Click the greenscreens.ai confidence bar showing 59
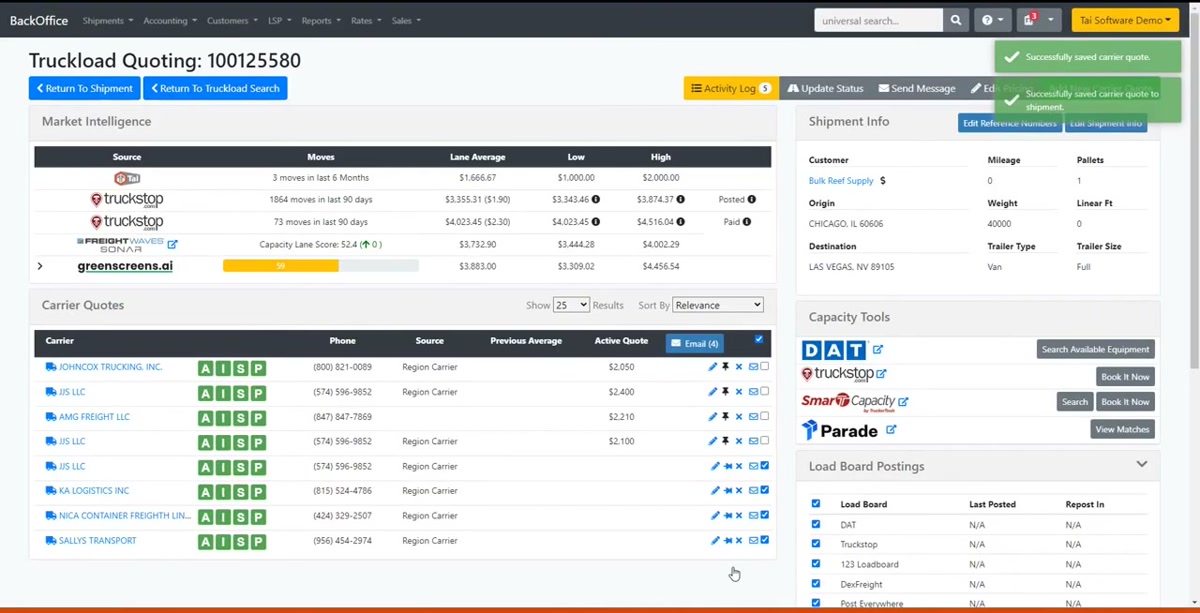This screenshot has width=1200, height=613. pos(320,266)
